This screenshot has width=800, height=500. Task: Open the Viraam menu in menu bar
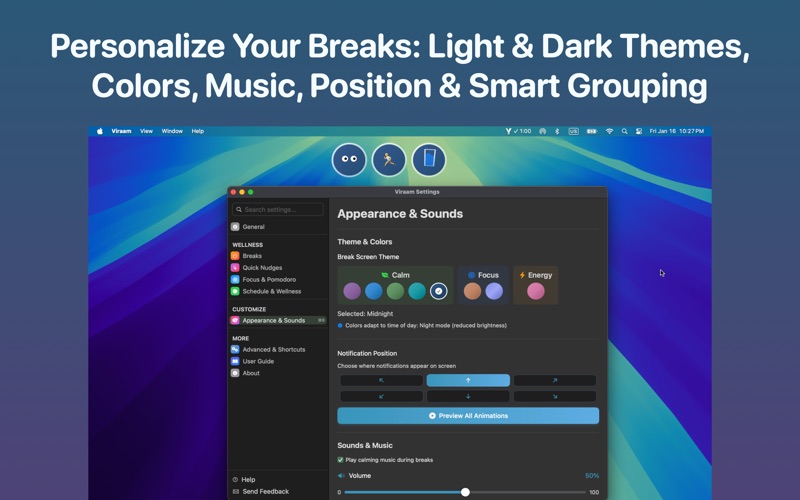tap(121, 131)
